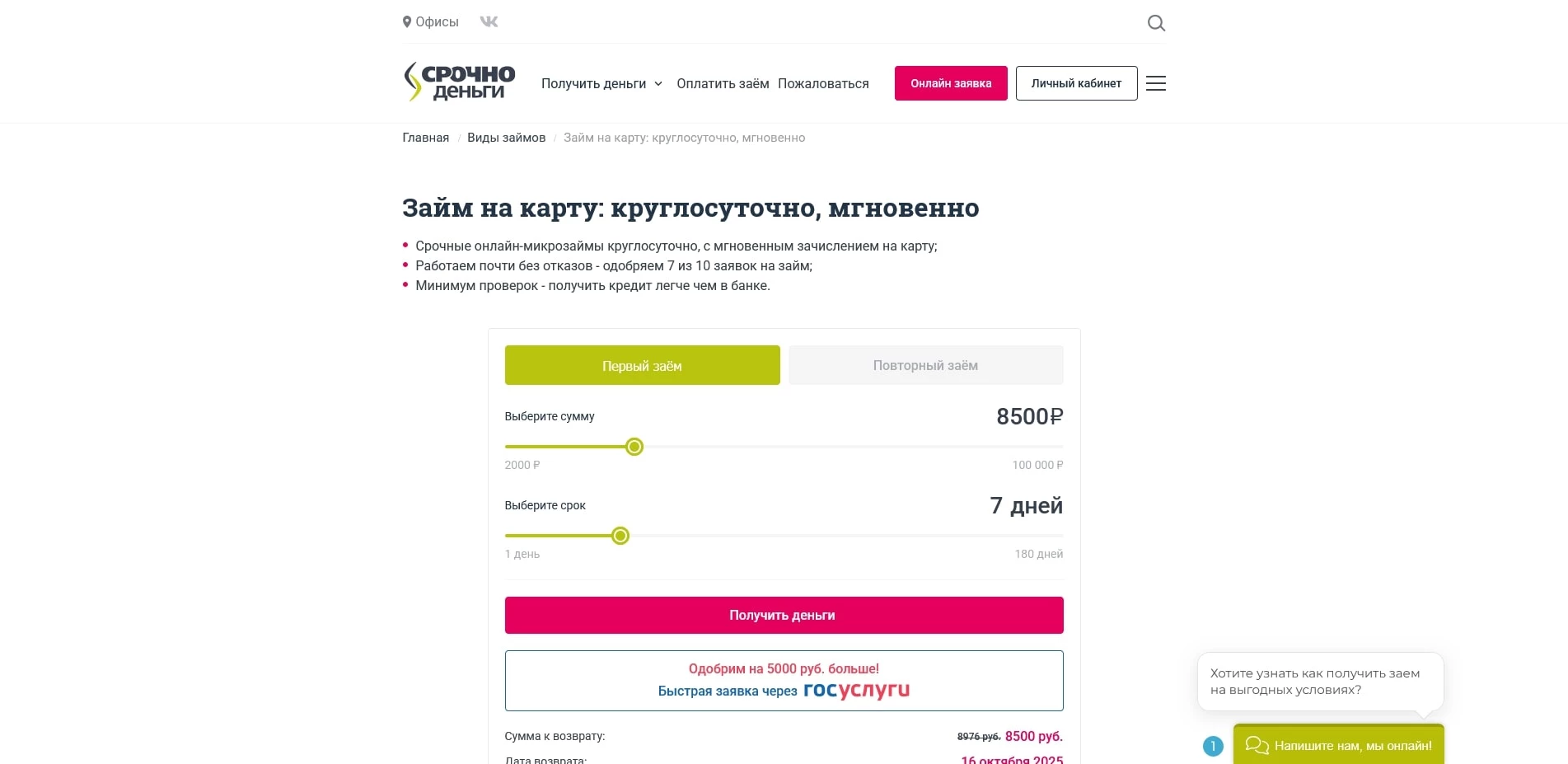Click the blue notification badge near the chat
This screenshot has height=764, width=1568.
[1212, 747]
